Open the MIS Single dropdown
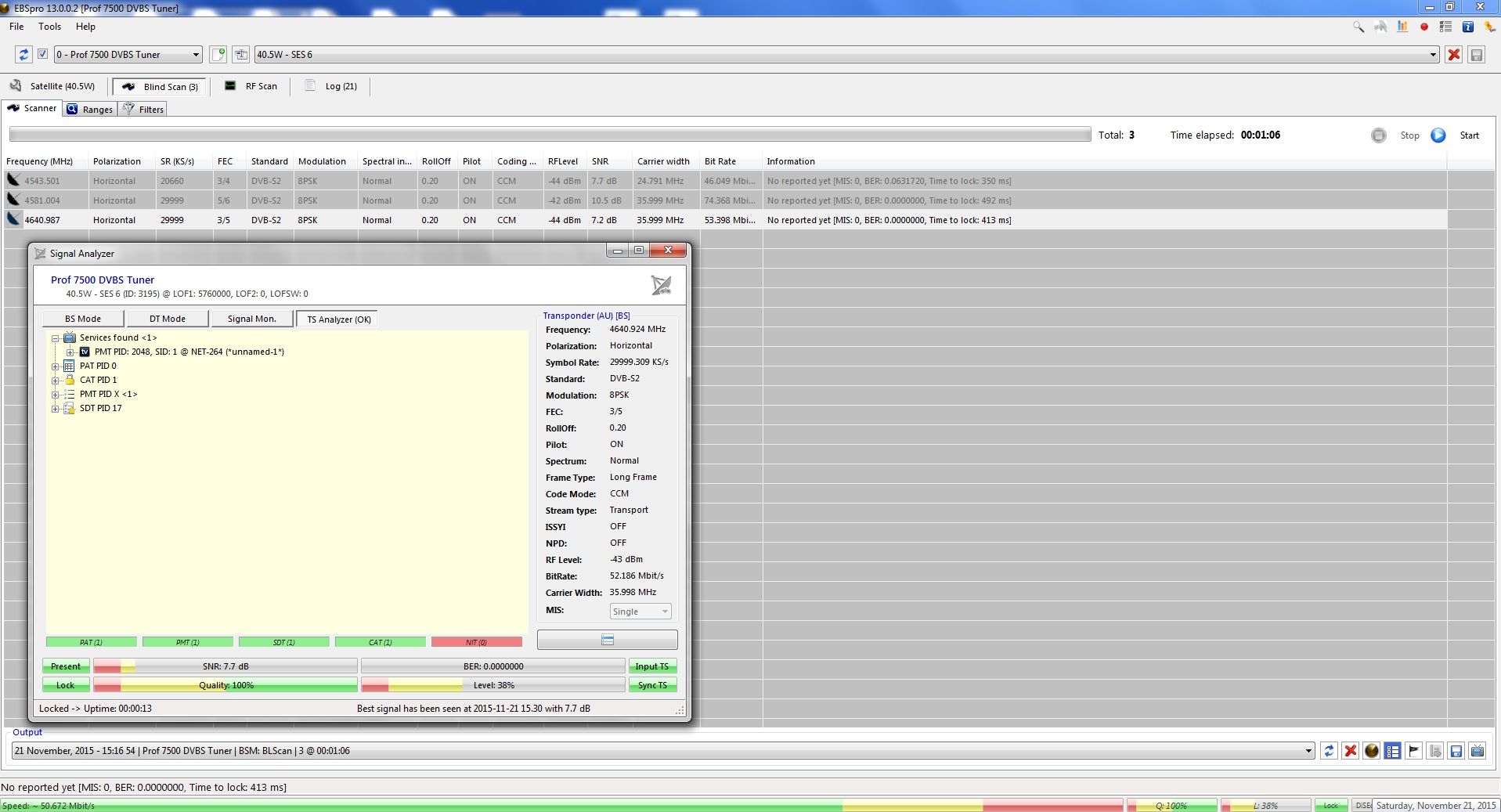Image resolution: width=1501 pixels, height=812 pixels. 640,612
